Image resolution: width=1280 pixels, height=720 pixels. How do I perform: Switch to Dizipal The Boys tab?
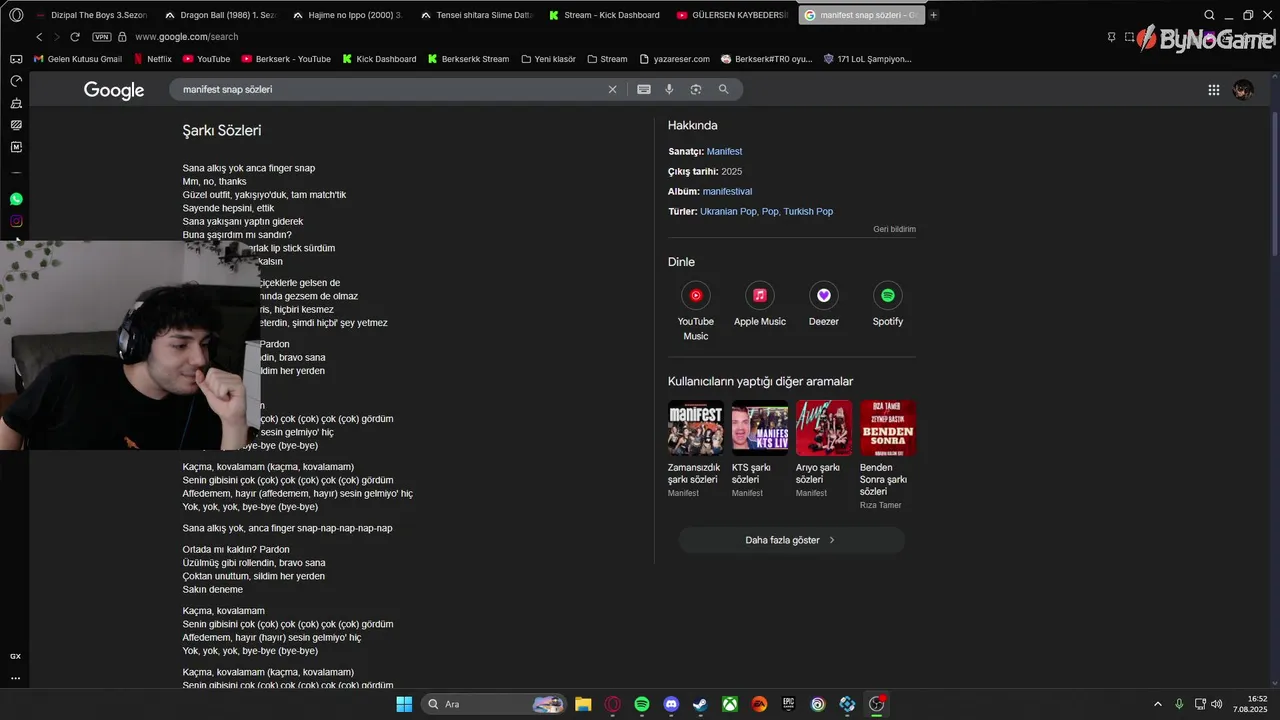pos(91,15)
